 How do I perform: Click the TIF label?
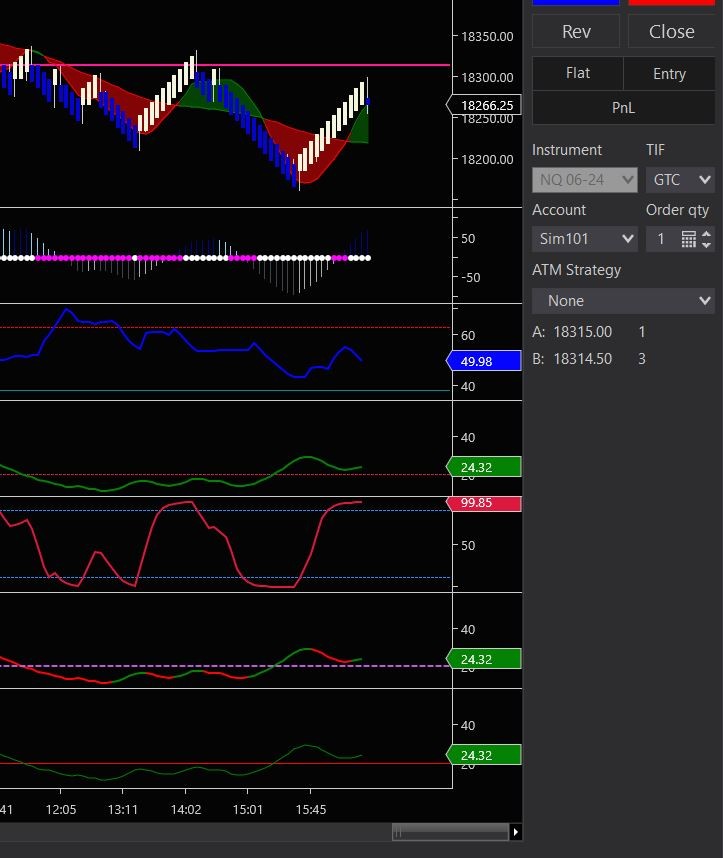pos(655,150)
